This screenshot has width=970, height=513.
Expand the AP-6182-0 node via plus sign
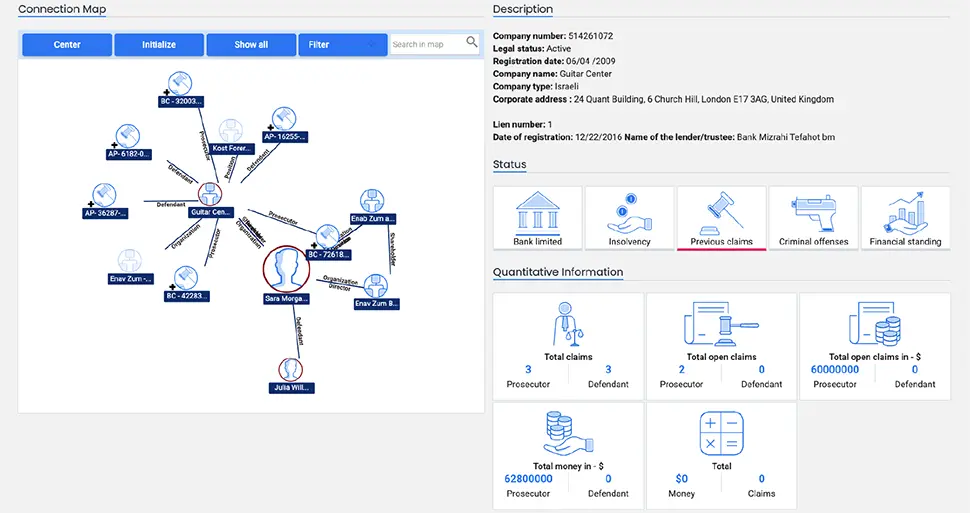click(x=114, y=145)
